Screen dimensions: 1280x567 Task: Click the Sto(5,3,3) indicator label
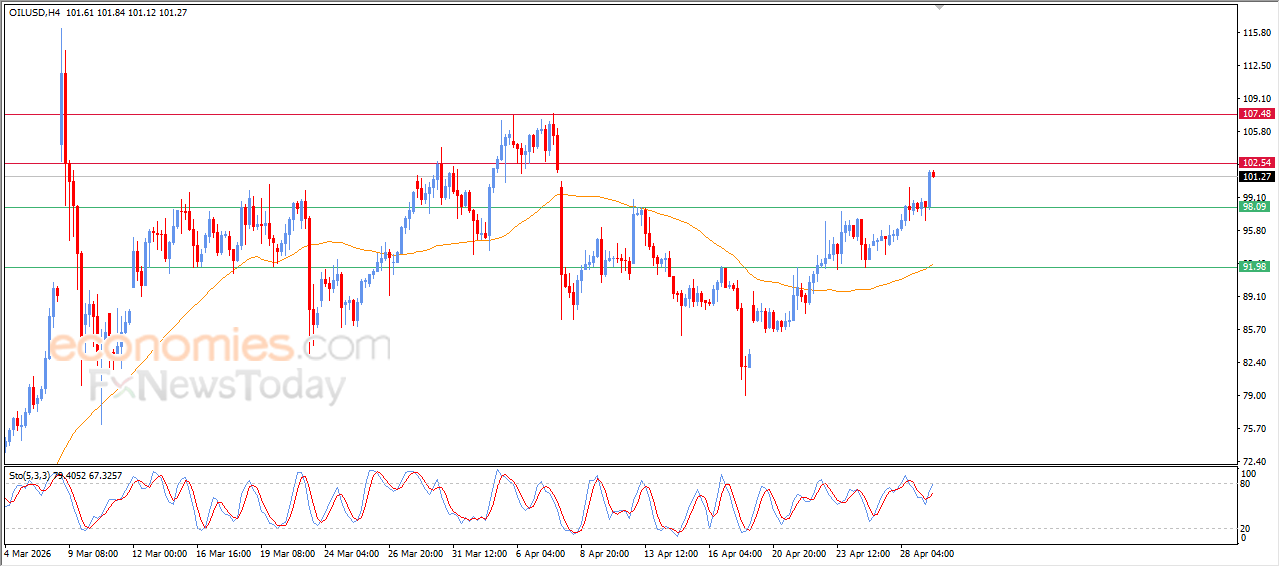pyautogui.click(x=30, y=475)
